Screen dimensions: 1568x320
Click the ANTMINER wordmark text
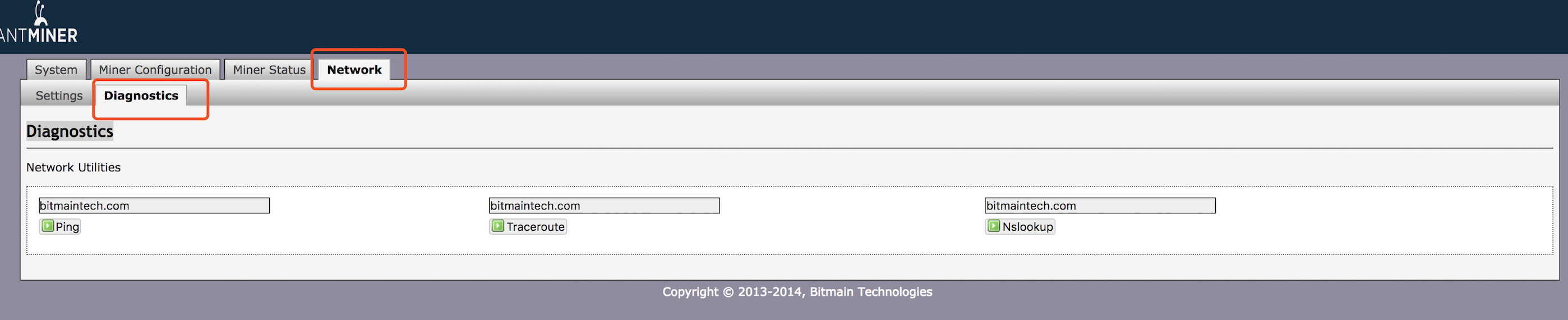(x=39, y=36)
